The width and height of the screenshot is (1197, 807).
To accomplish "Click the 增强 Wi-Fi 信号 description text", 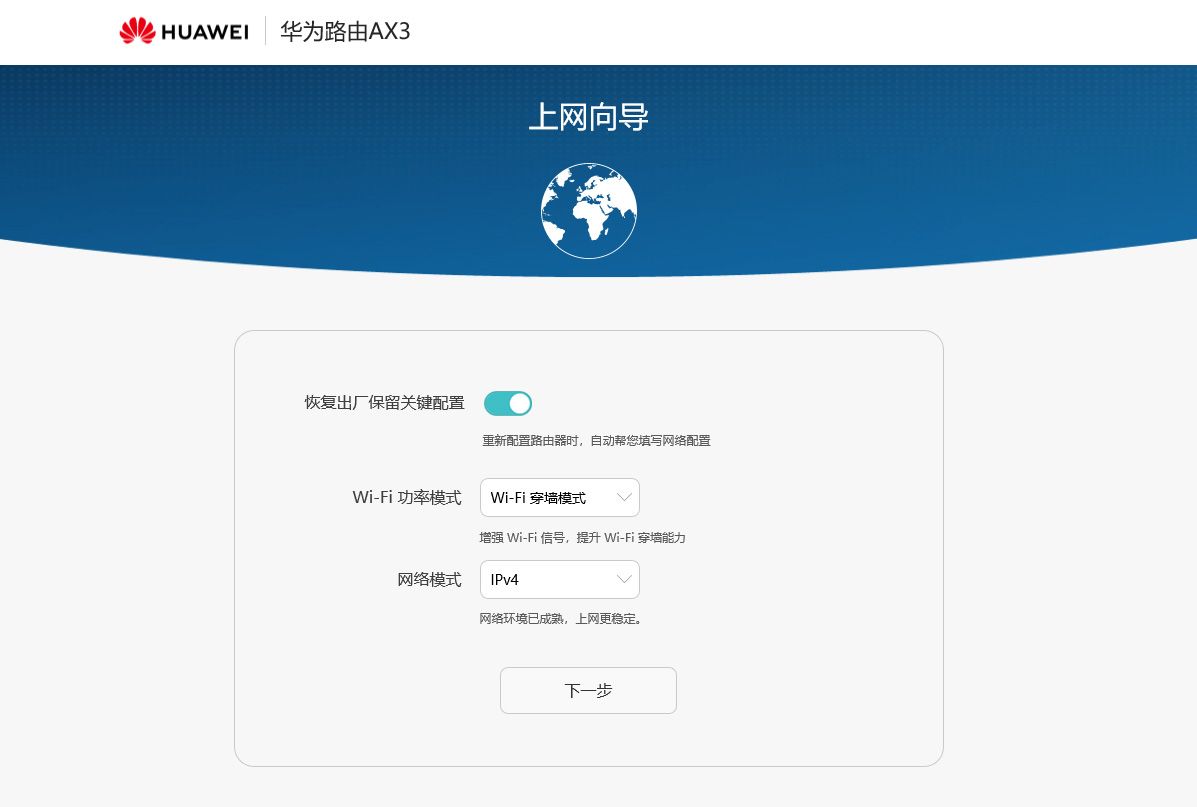I will tap(582, 538).
